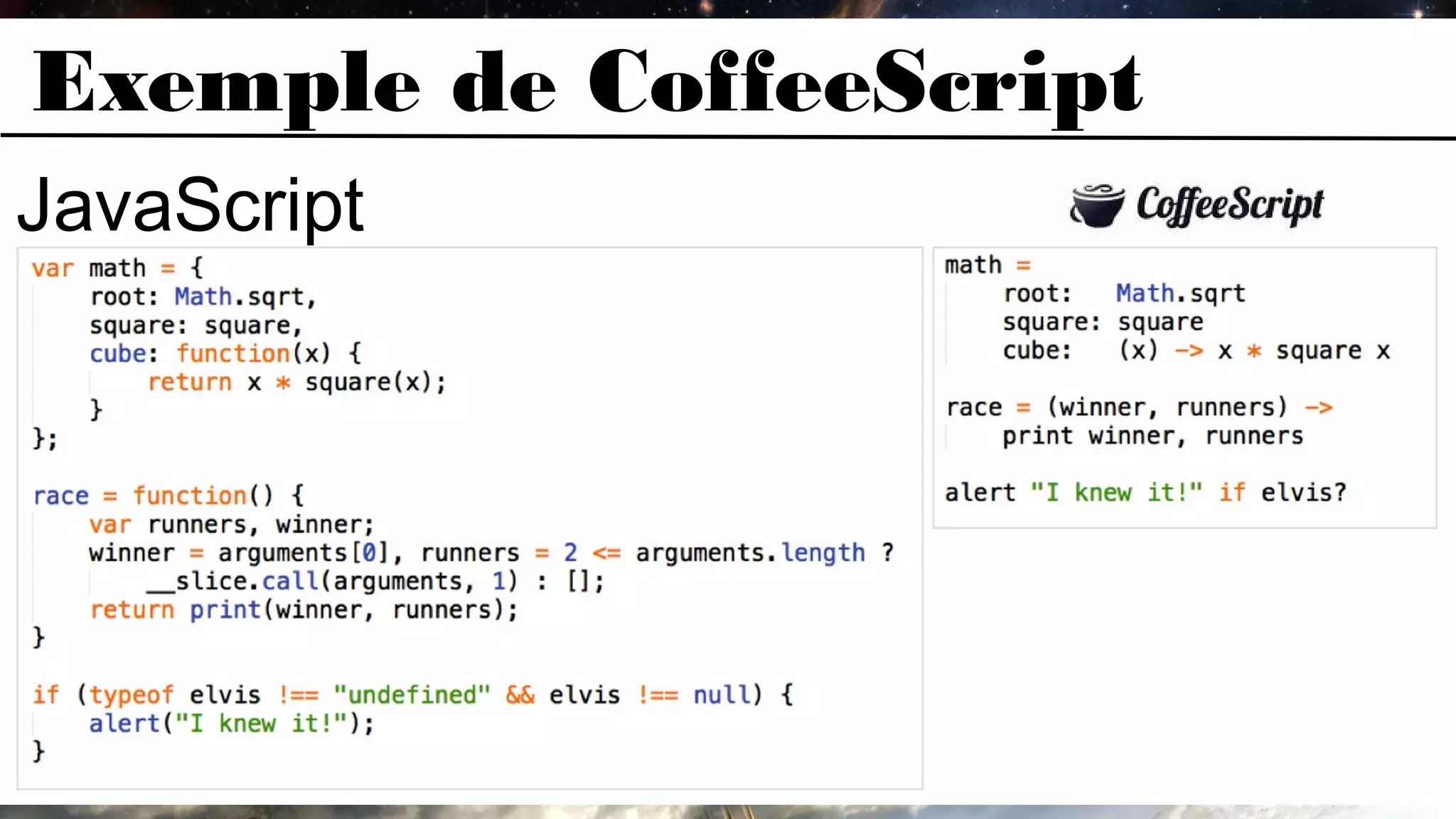Viewport: 1456px width, 819px height.
Task: Click 'race = (winner, runners) ->' line
Action: coord(1139,407)
